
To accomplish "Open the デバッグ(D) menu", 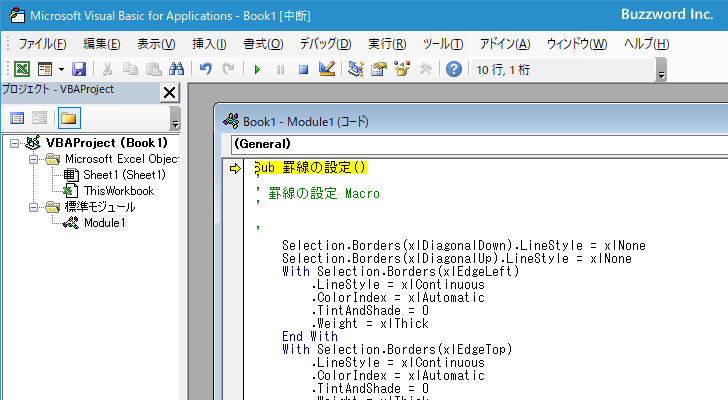I will coord(325,44).
